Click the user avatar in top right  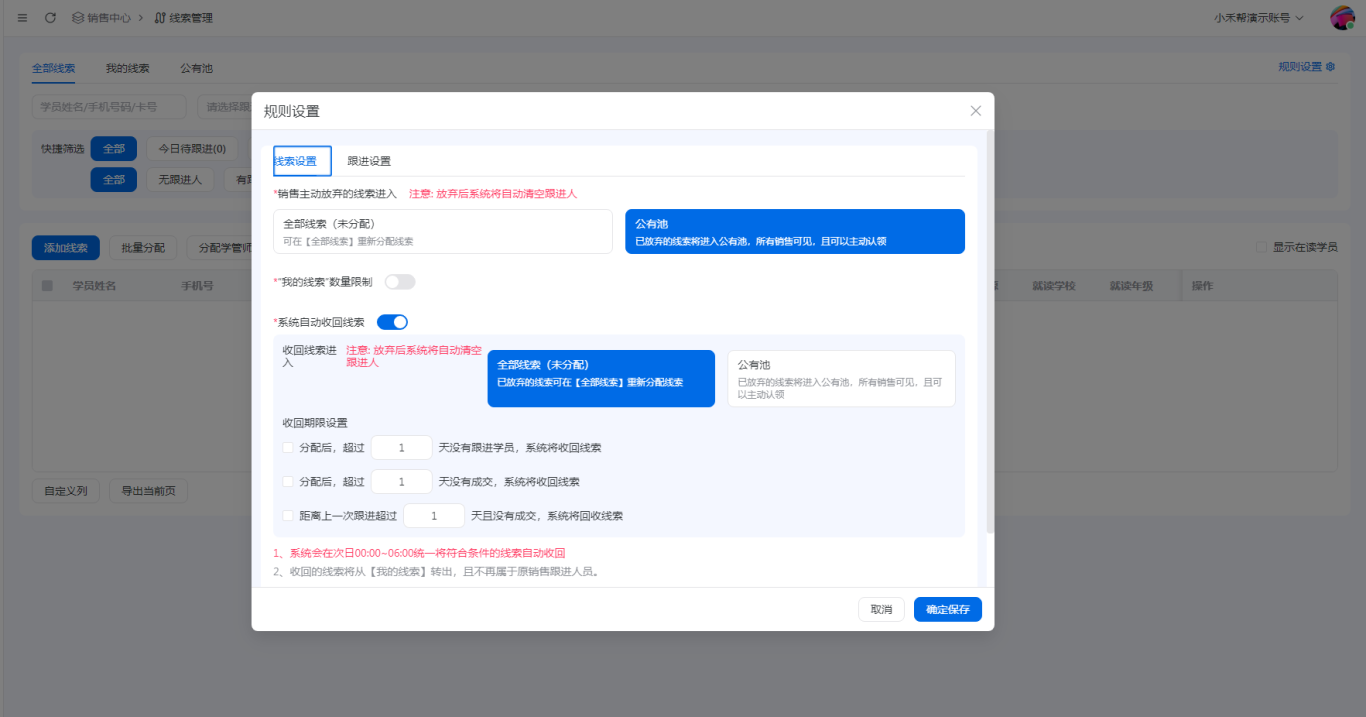(x=1342, y=18)
